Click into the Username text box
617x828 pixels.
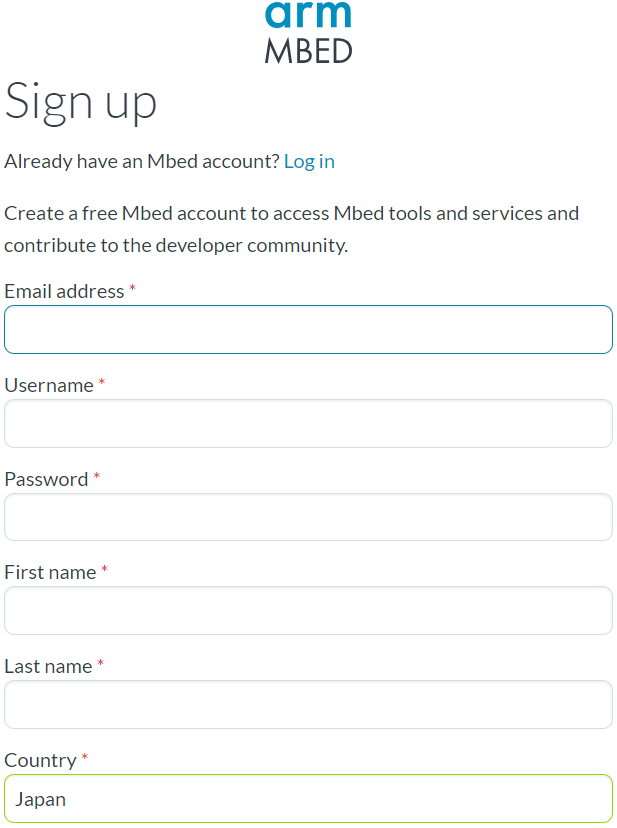coord(308,423)
